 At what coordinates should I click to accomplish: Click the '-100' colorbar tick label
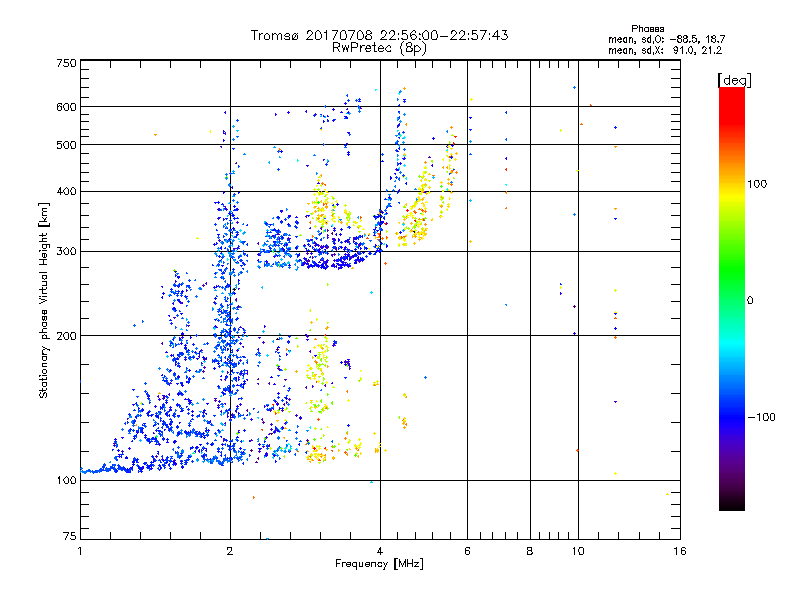click(761, 417)
